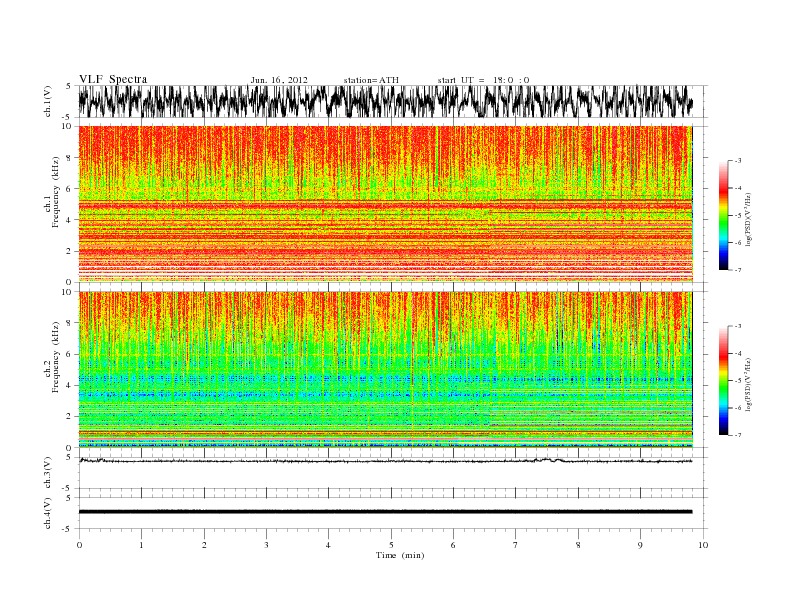This screenshot has width=792, height=612.
Task: Click the "9" tick on the time axis
Action: pyautogui.click(x=640, y=545)
